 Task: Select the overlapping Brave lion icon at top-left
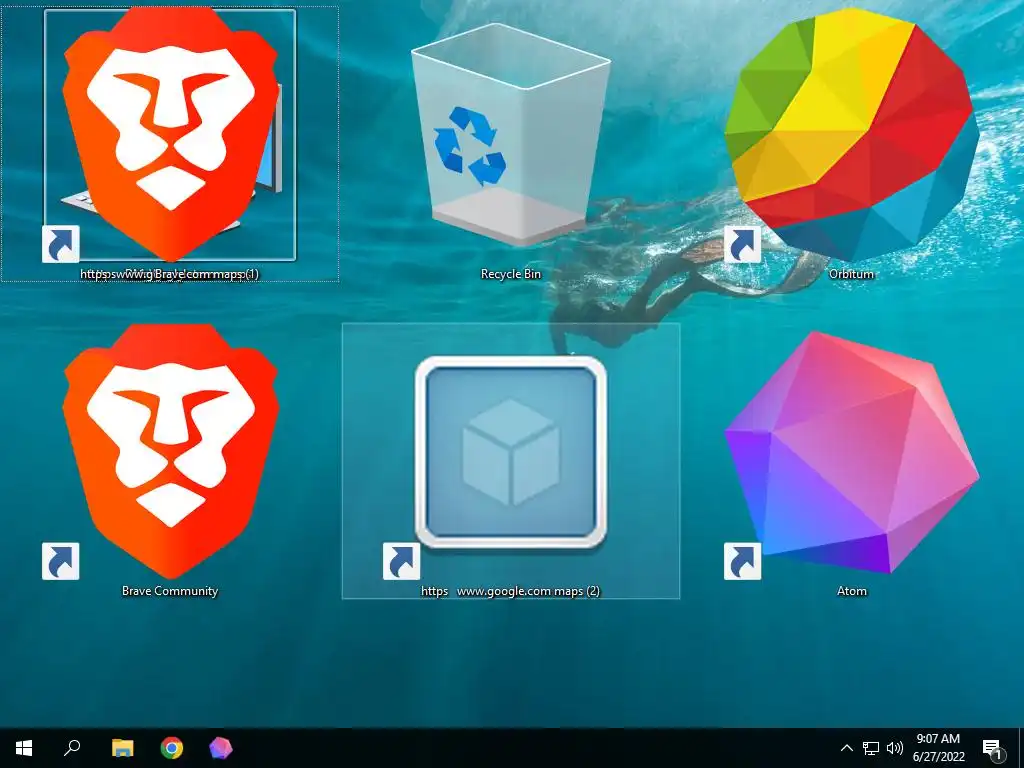point(170,135)
